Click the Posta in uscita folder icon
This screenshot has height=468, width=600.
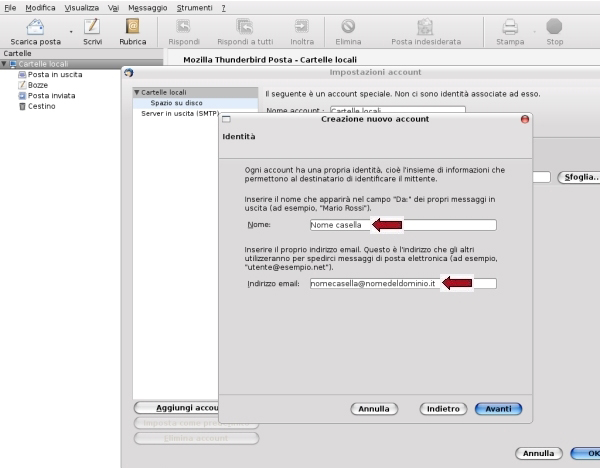pyautogui.click(x=22, y=74)
